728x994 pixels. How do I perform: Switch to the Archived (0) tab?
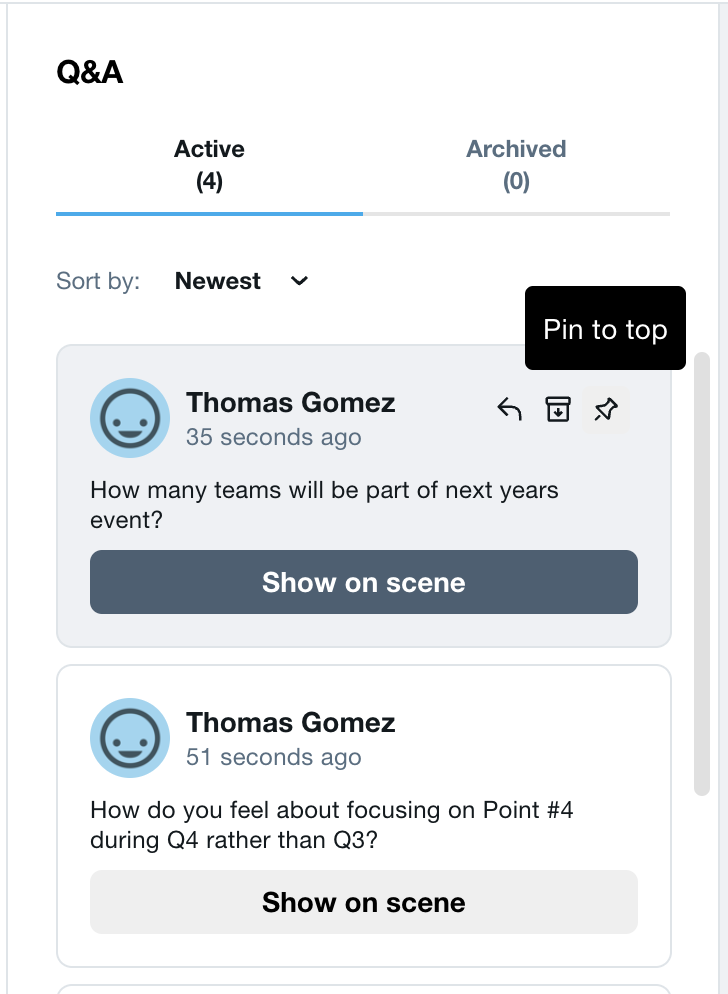click(x=516, y=165)
